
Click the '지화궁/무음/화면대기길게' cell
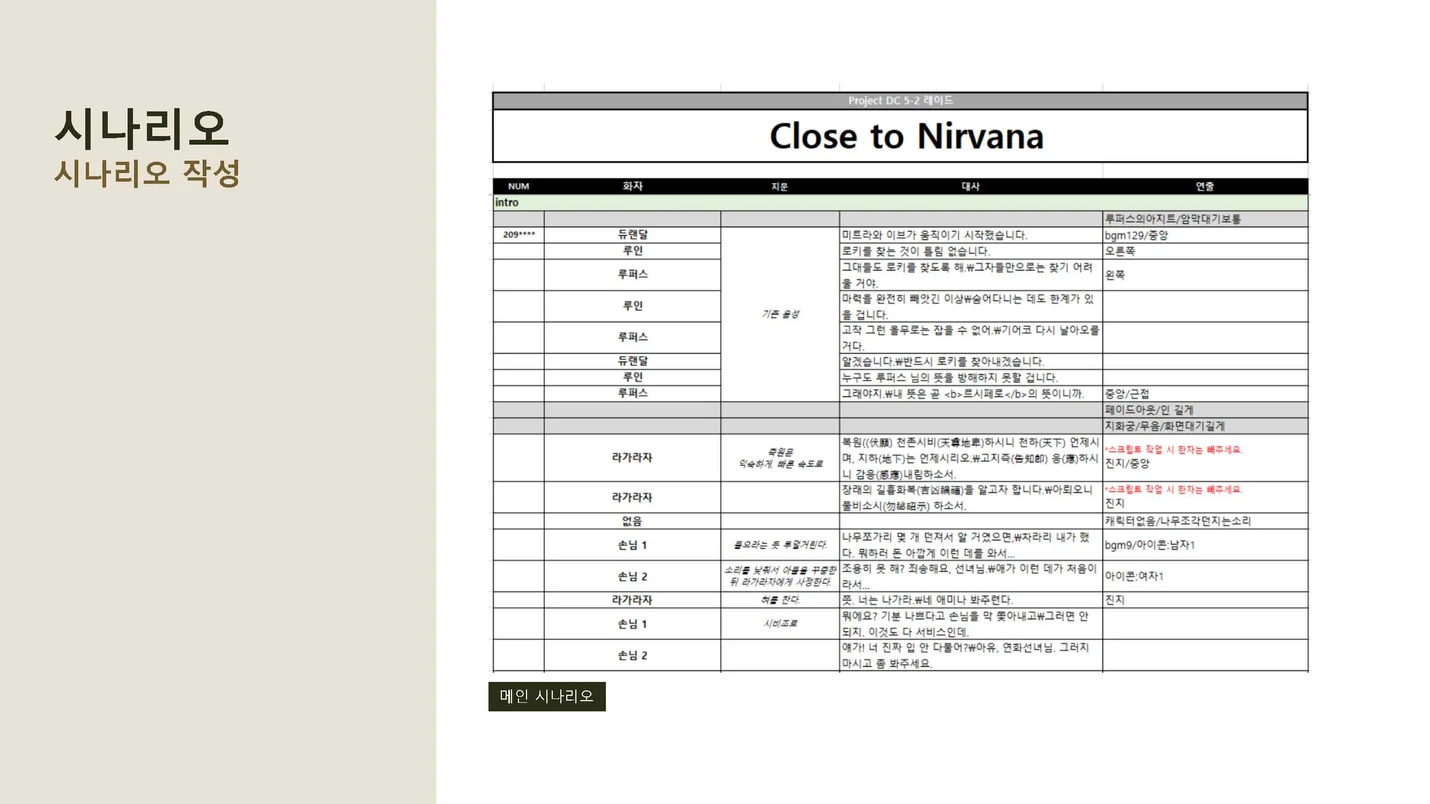click(1205, 426)
